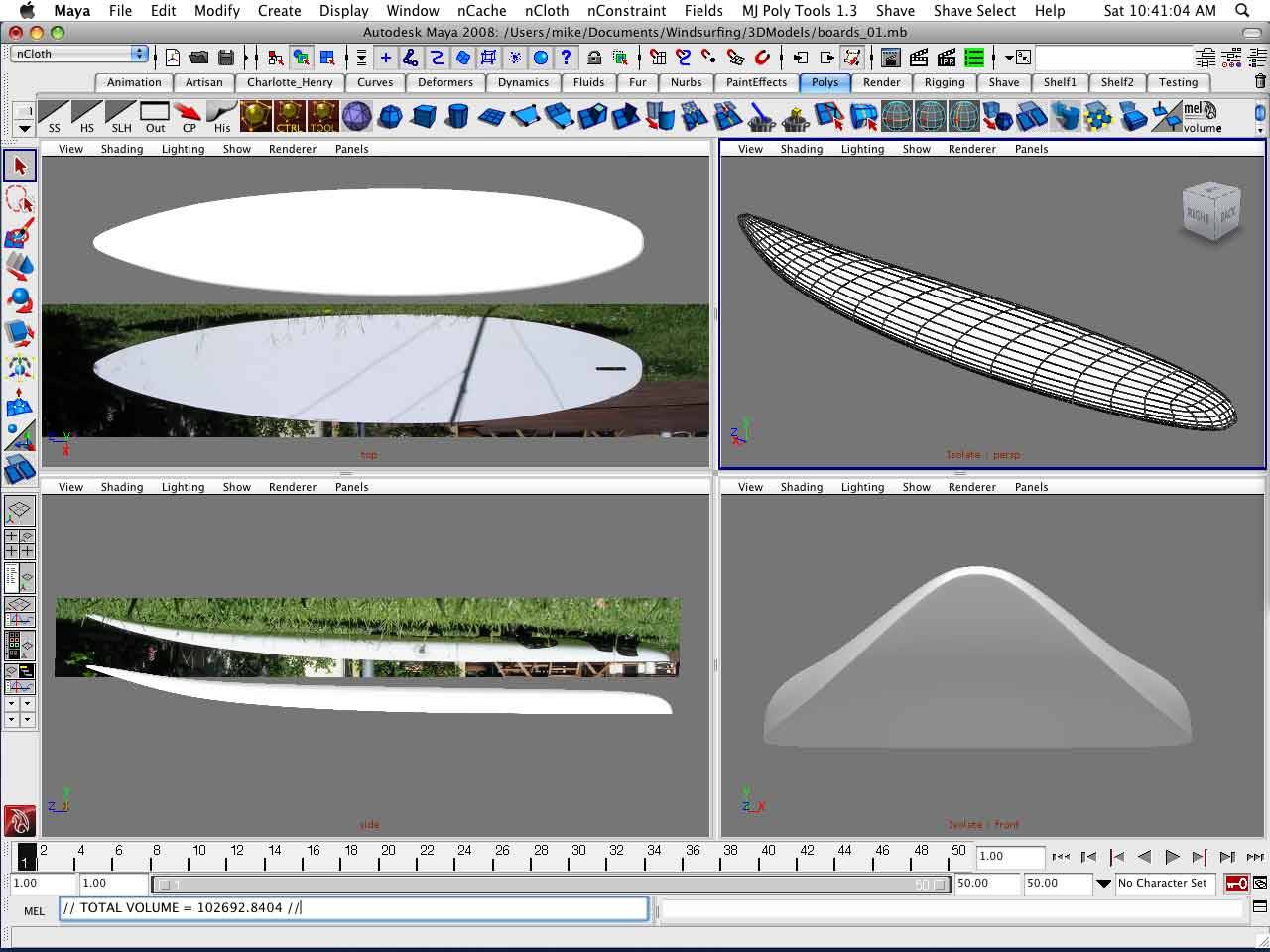The width and height of the screenshot is (1270, 952).
Task: Click the polygon cylinder shelf icon
Action: pyautogui.click(x=456, y=117)
